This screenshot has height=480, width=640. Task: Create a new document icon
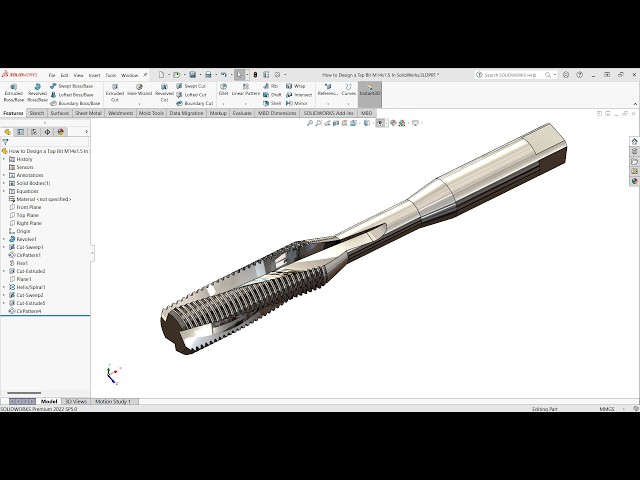point(161,75)
